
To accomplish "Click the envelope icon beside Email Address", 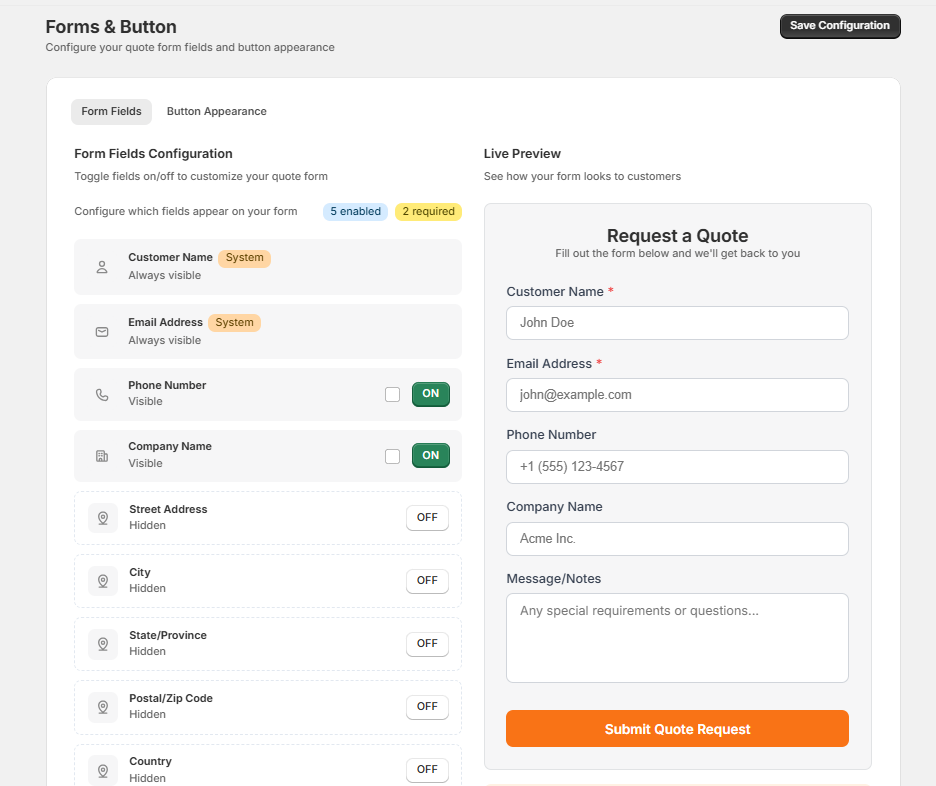I will 101,331.
